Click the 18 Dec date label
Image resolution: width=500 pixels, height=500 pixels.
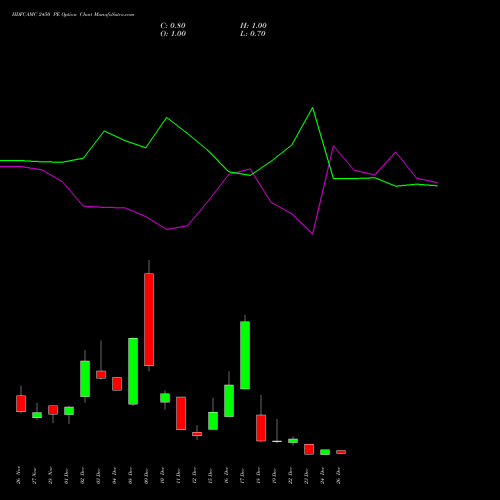pyautogui.click(x=258, y=475)
